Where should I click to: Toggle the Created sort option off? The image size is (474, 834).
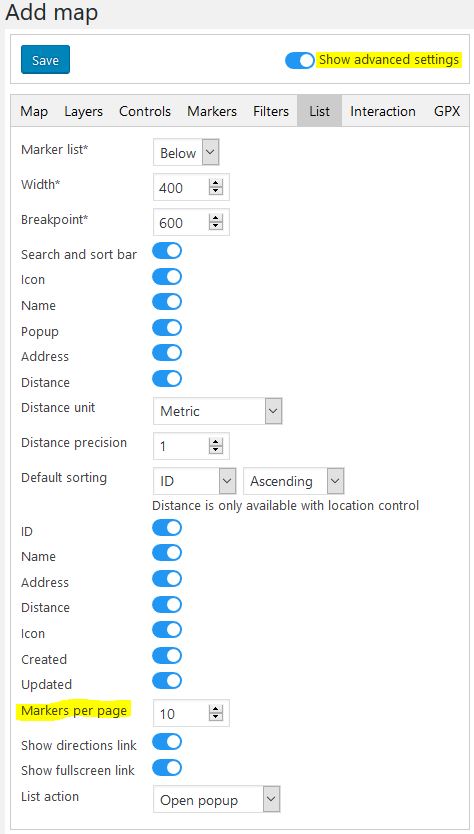pos(167,655)
